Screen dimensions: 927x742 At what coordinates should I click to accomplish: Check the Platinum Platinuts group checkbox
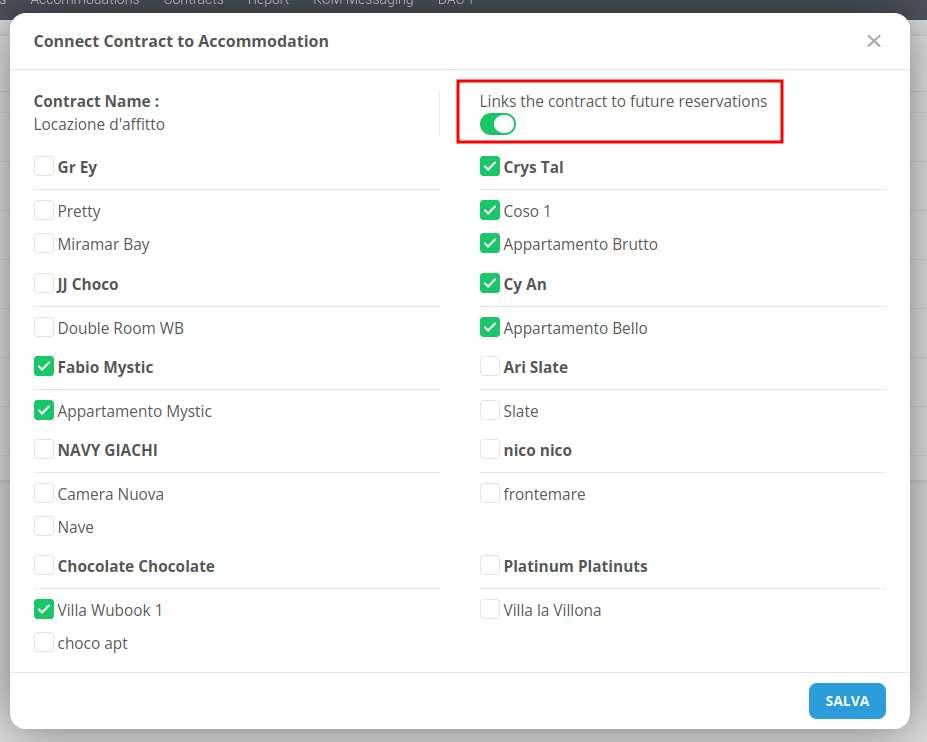click(490, 566)
